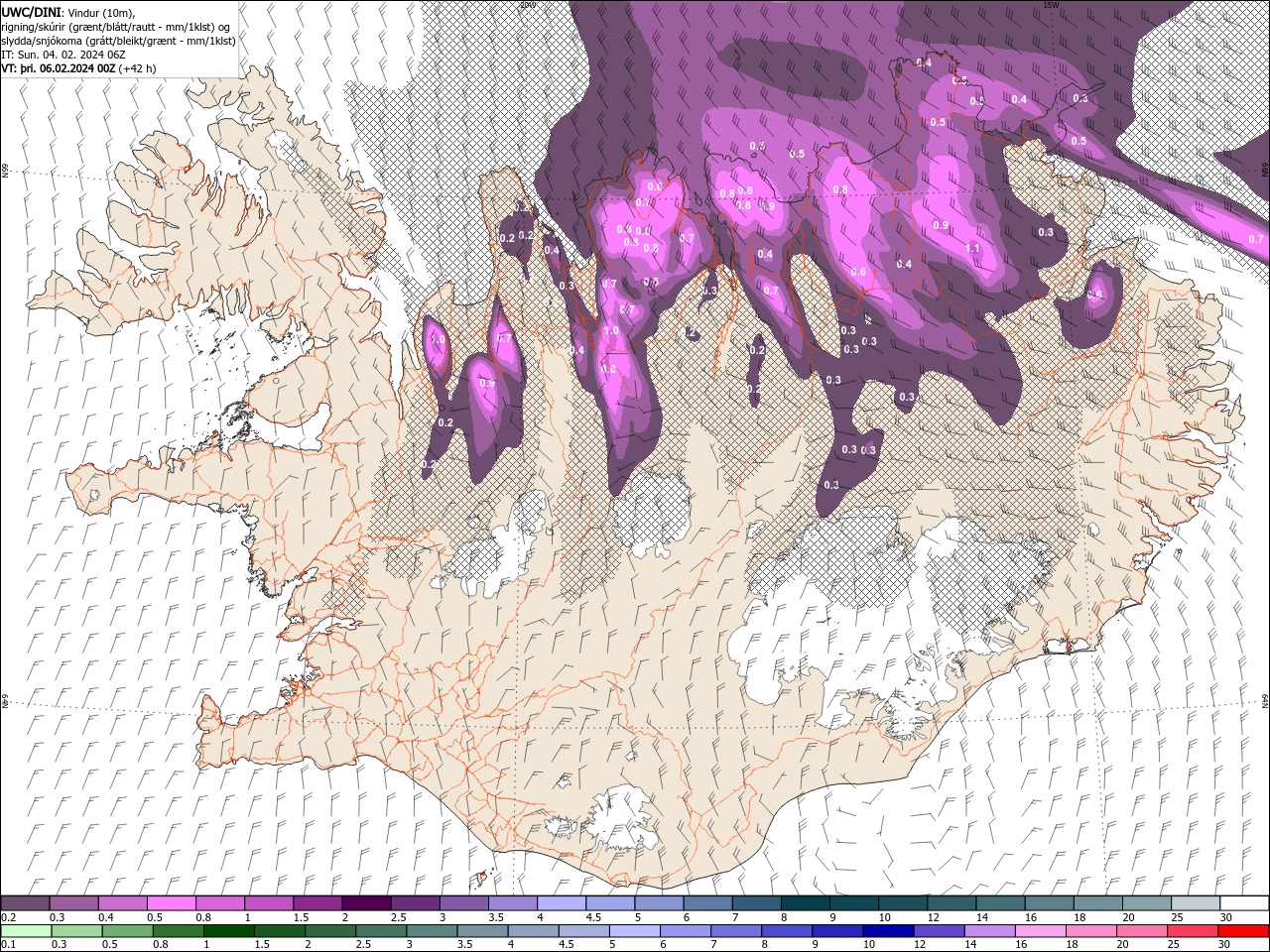
Task: Pick the upper legend swatch starting at 20
Action: [x=1147, y=903]
